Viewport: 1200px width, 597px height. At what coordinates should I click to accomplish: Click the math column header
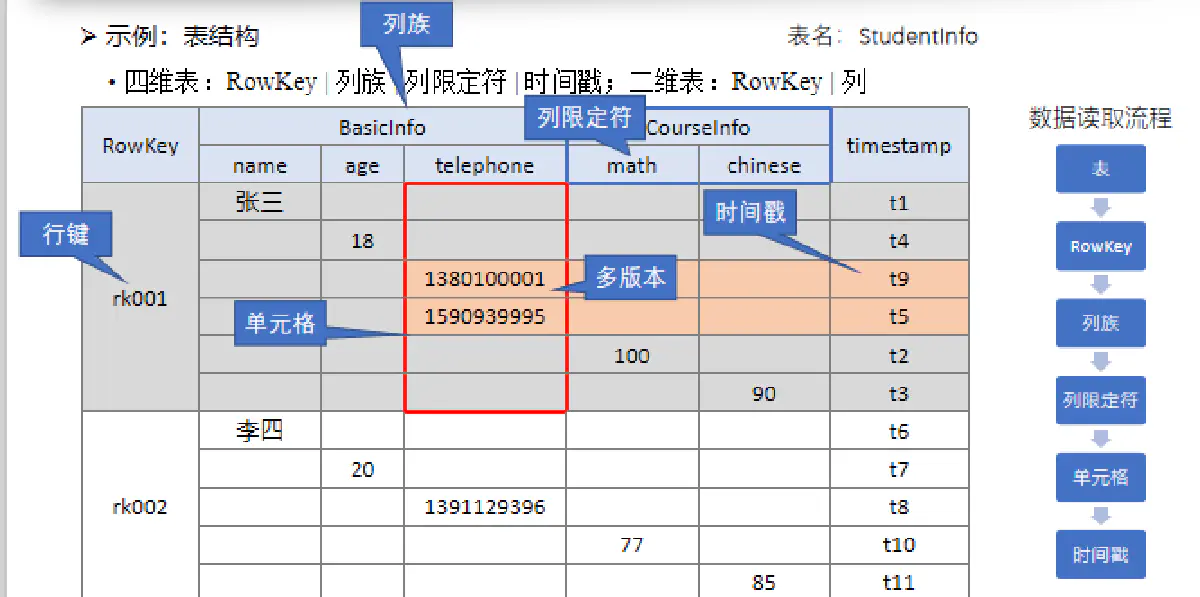(x=631, y=166)
